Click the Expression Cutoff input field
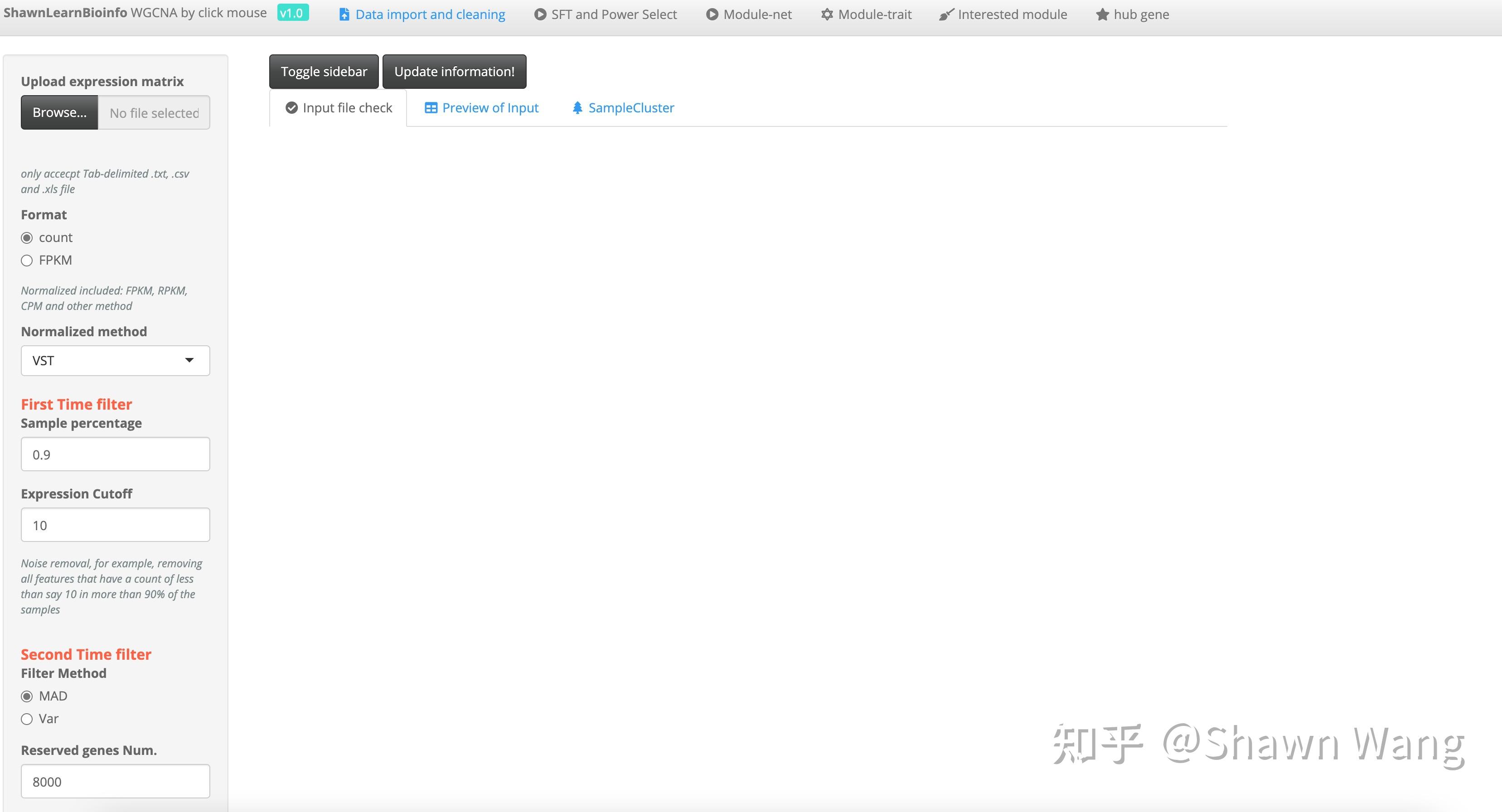This screenshot has width=1502, height=812. 116,525
